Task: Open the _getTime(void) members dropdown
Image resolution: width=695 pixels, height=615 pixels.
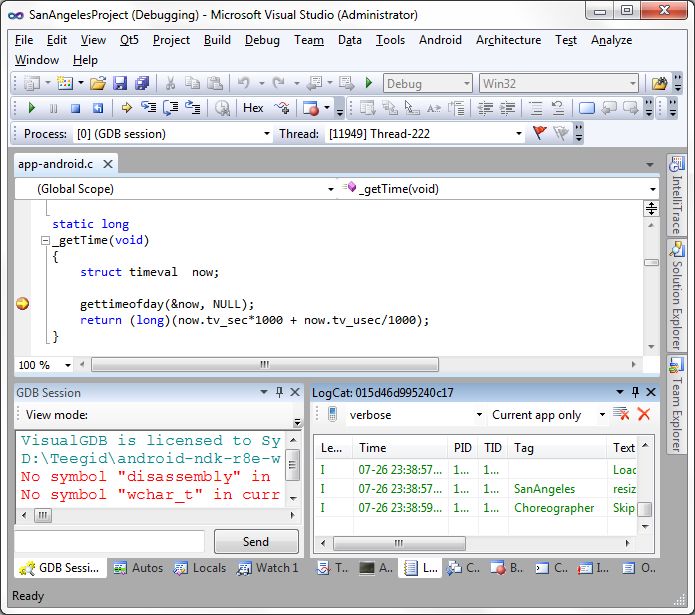Action: tap(652, 189)
